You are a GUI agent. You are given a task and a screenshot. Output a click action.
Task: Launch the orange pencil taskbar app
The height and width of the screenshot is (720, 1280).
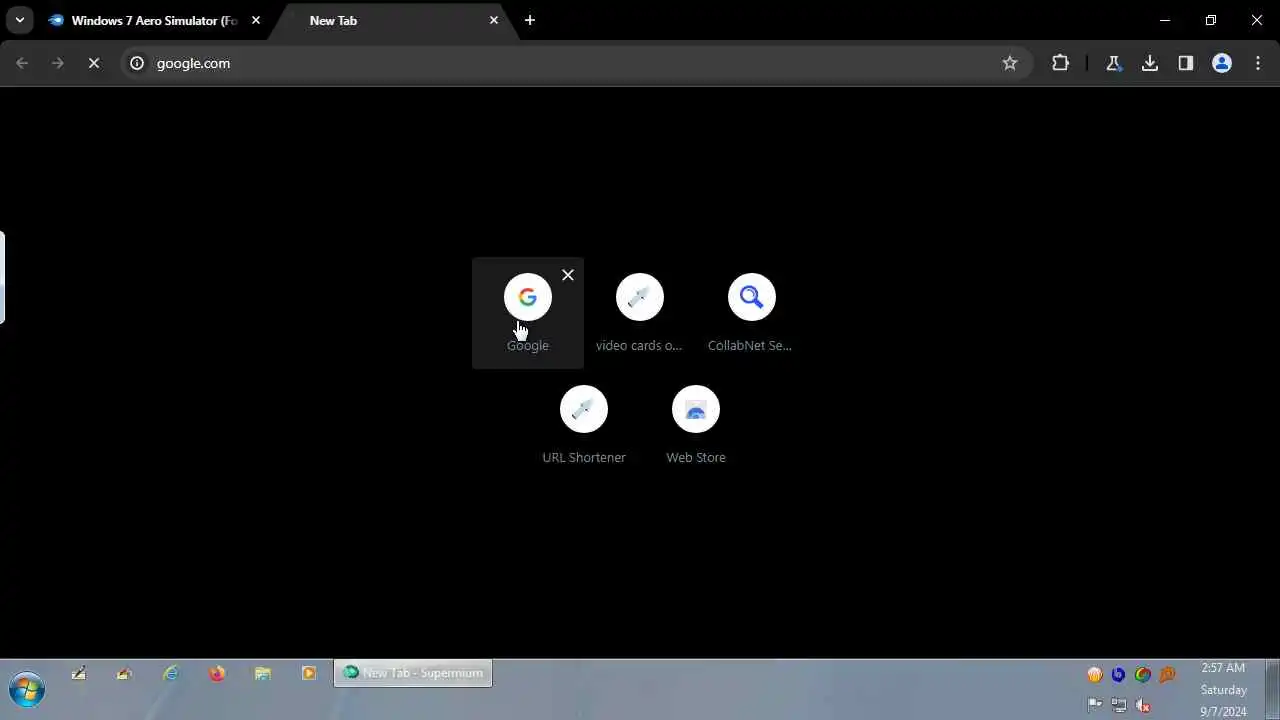(124, 673)
